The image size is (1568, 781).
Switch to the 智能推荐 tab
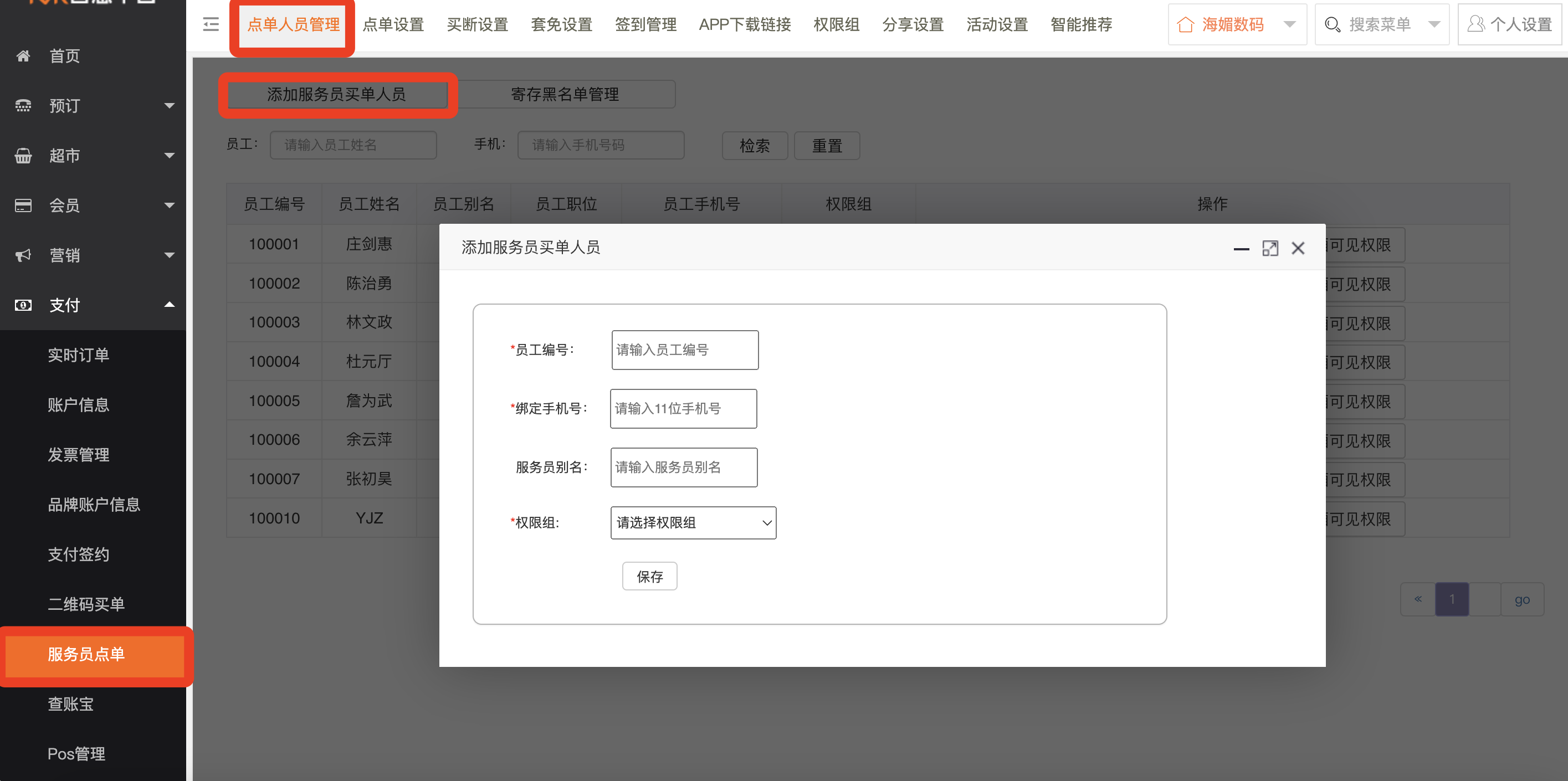tap(1081, 24)
